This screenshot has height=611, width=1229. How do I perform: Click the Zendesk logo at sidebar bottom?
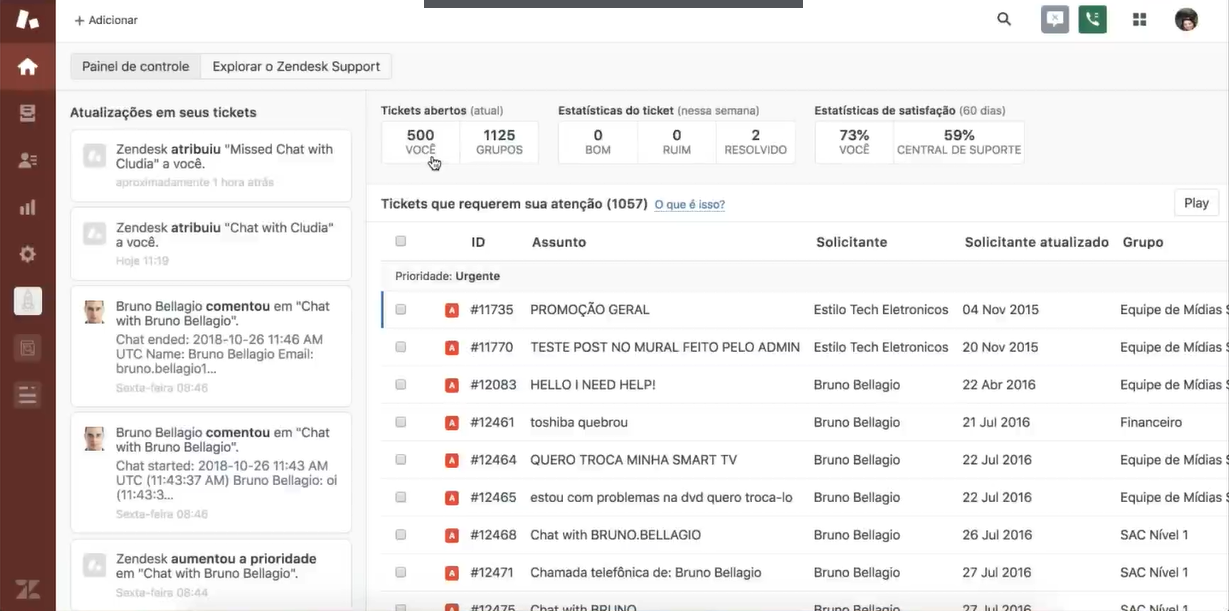coord(28,589)
